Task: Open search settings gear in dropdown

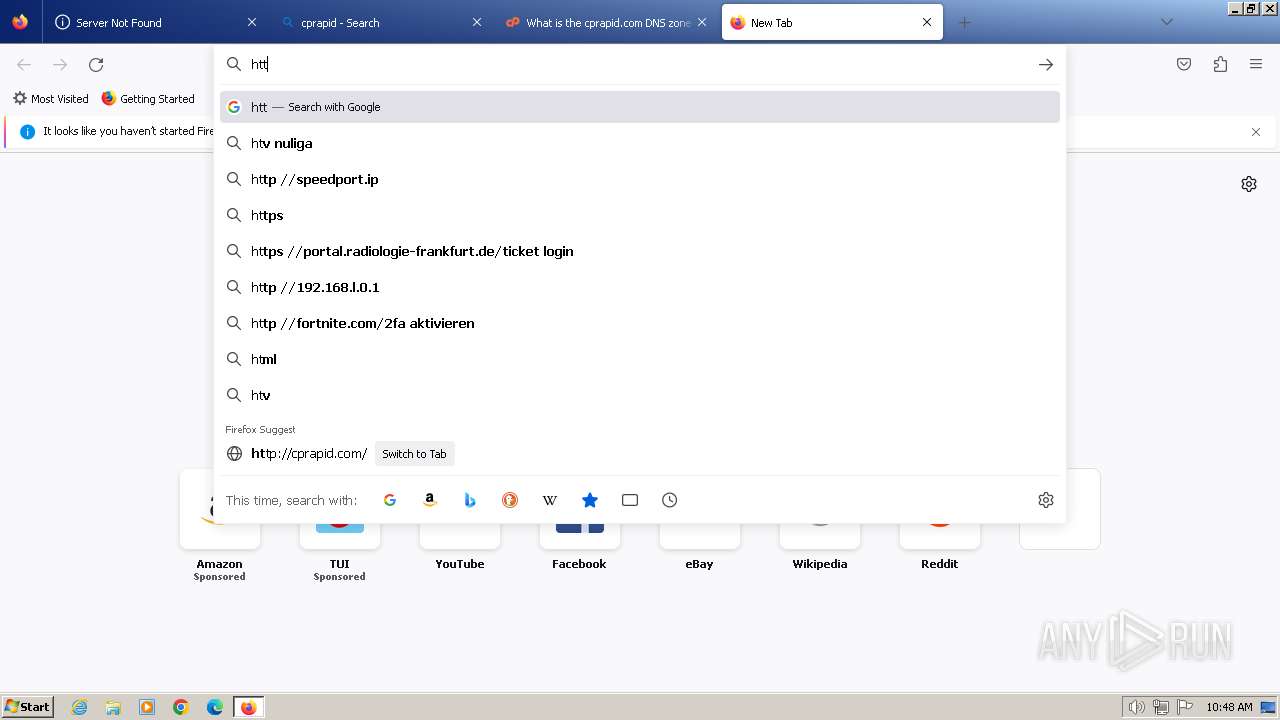Action: (x=1046, y=500)
